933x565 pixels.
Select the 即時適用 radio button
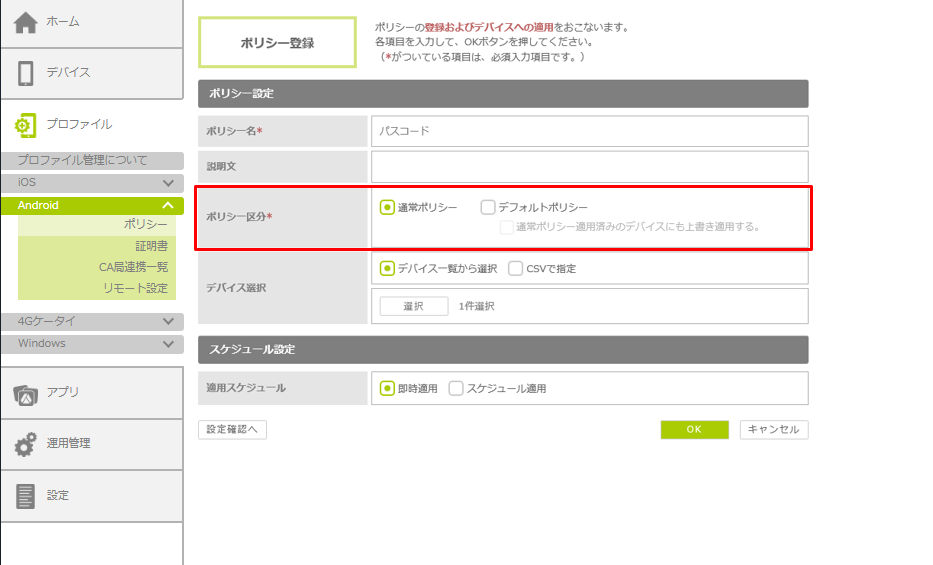point(387,388)
